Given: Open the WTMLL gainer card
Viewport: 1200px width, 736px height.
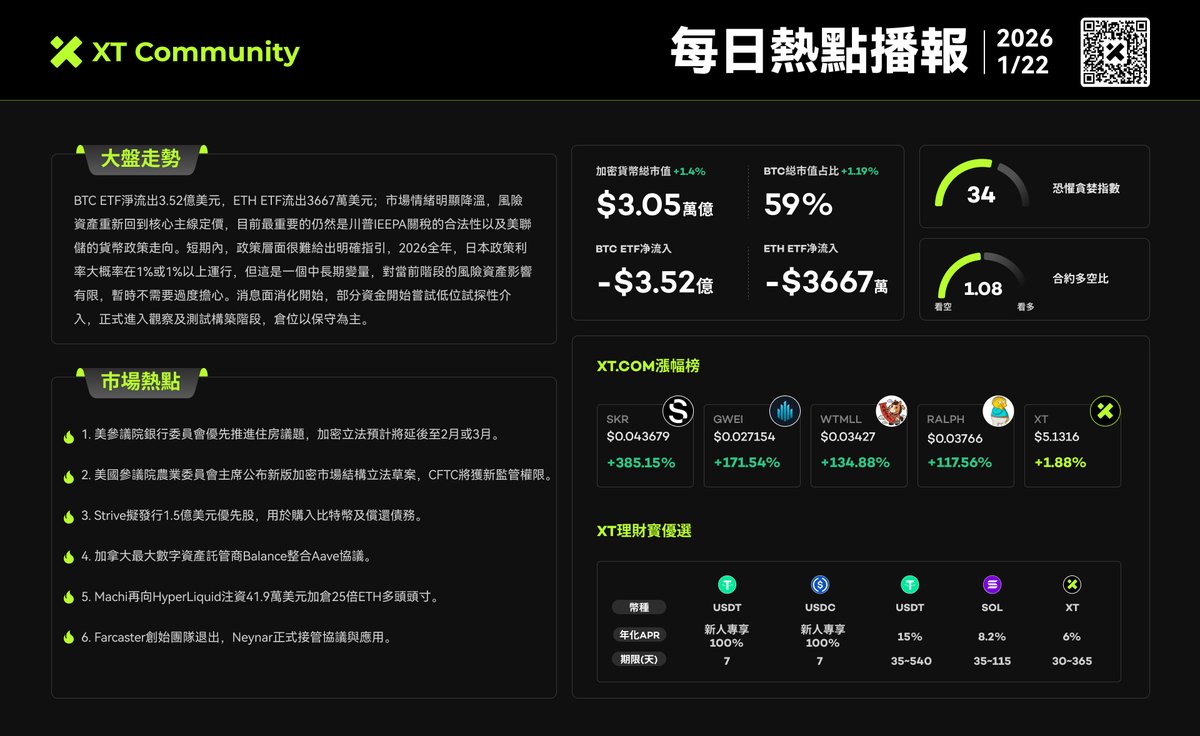Looking at the screenshot, I should [x=858, y=446].
